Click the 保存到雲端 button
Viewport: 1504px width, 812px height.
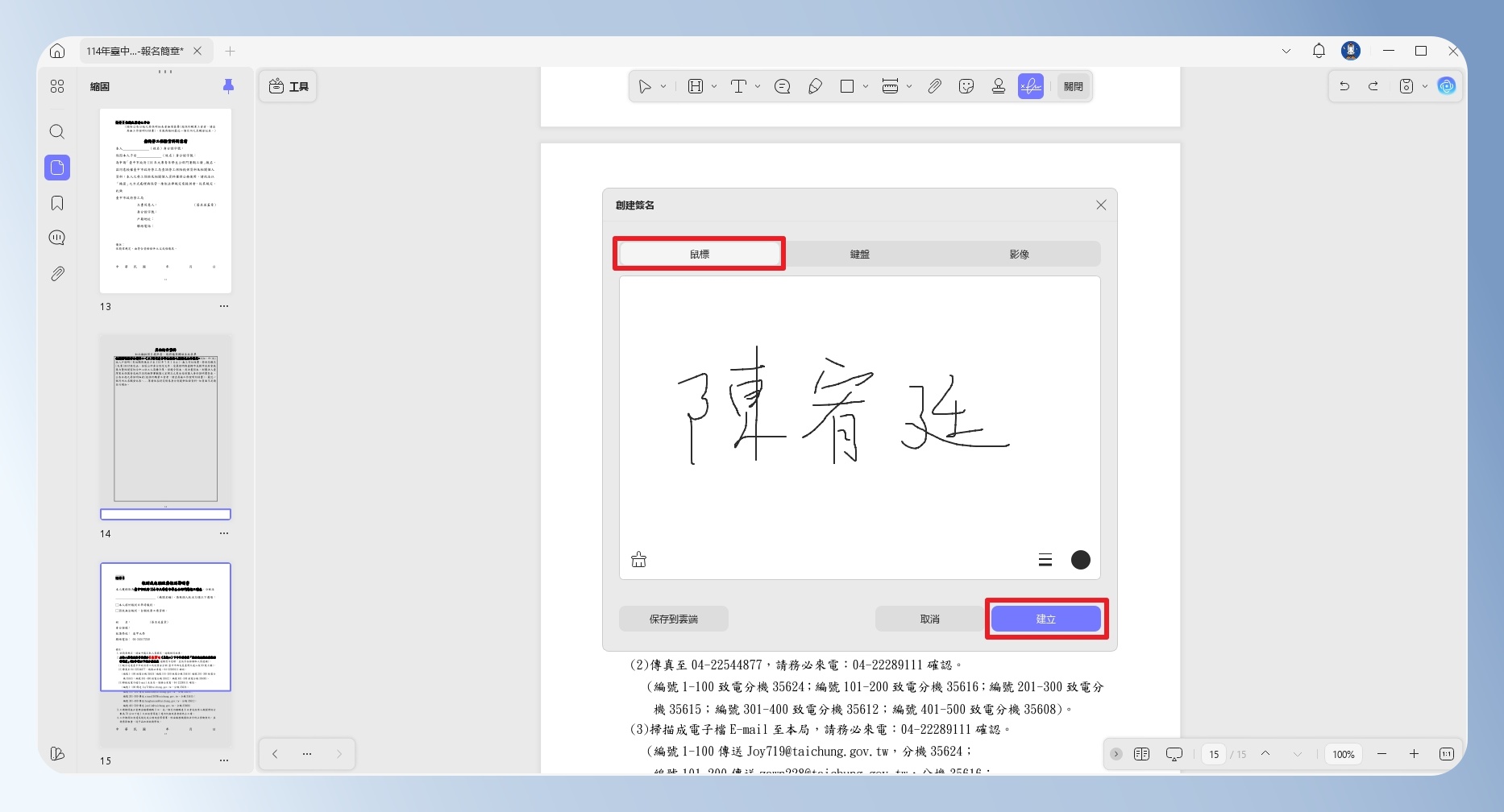[x=674, y=619]
